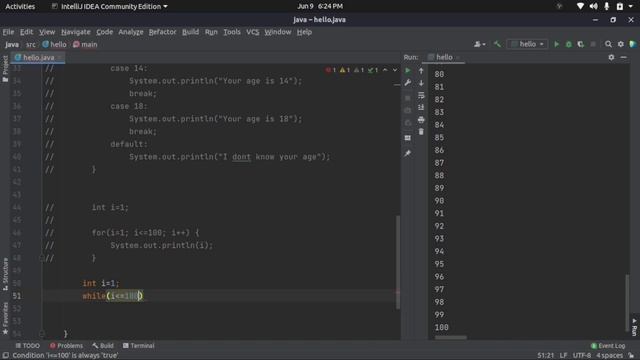Viewport: 640px width, 360px height.
Task: Click the Run console vertical scrollbar
Action: [627, 302]
